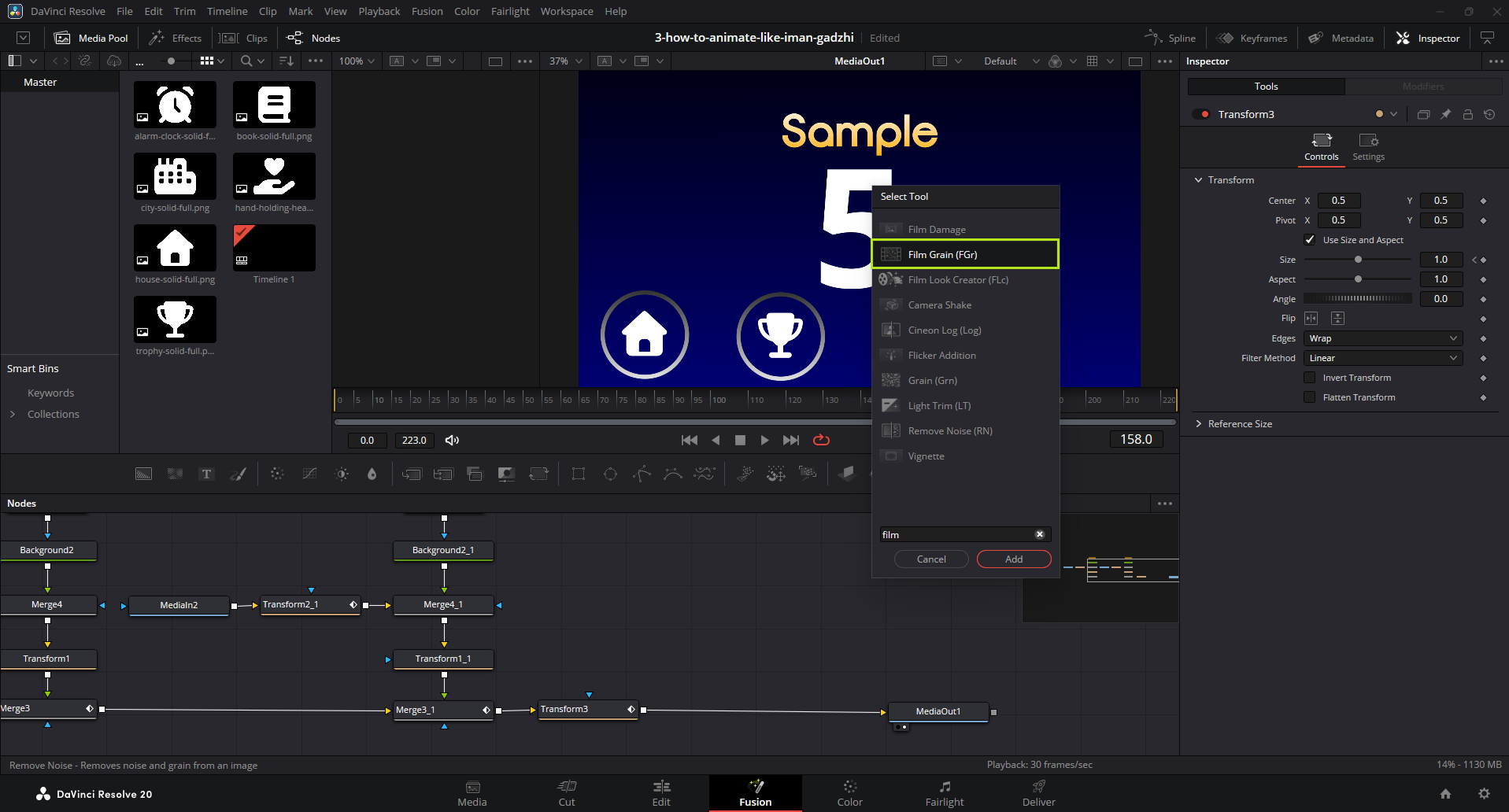Screen dimensions: 1509x812
Task: Open the Filter Method dropdown
Action: tap(1382, 358)
